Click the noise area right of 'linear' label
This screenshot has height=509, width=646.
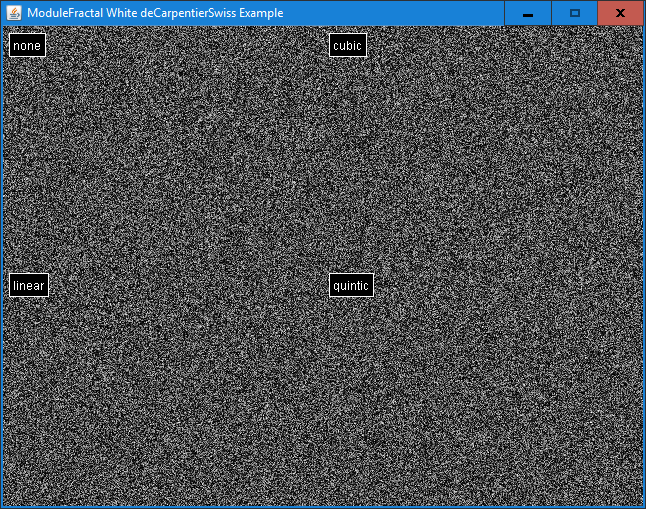(x=120, y=285)
